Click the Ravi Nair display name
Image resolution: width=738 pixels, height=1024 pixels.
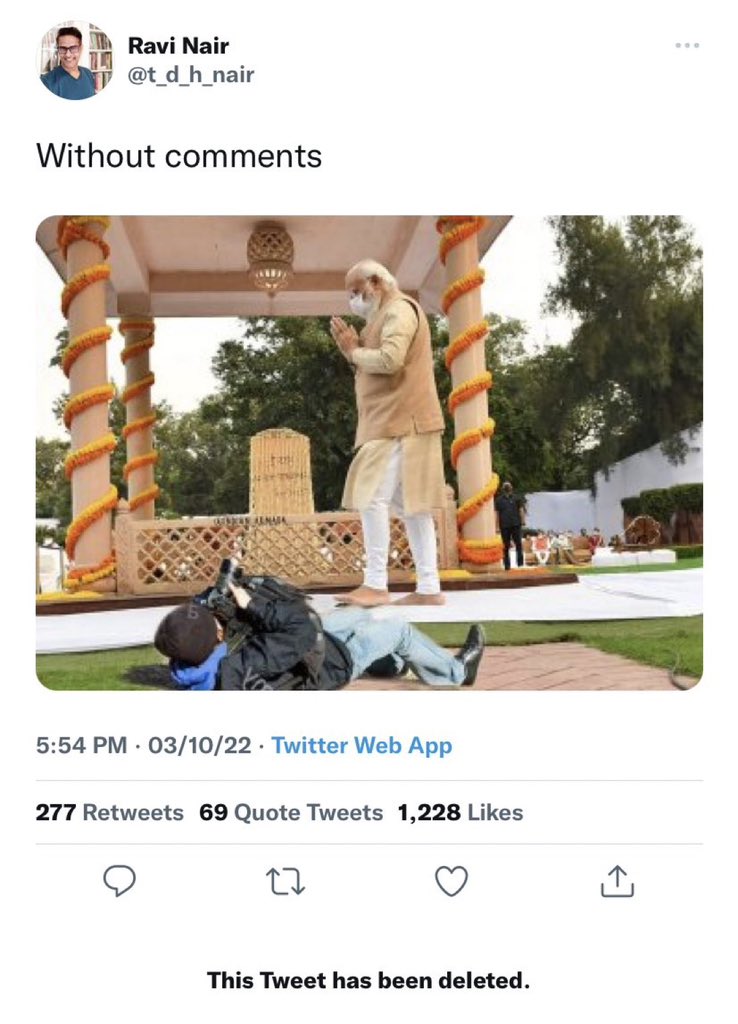pyautogui.click(x=178, y=46)
